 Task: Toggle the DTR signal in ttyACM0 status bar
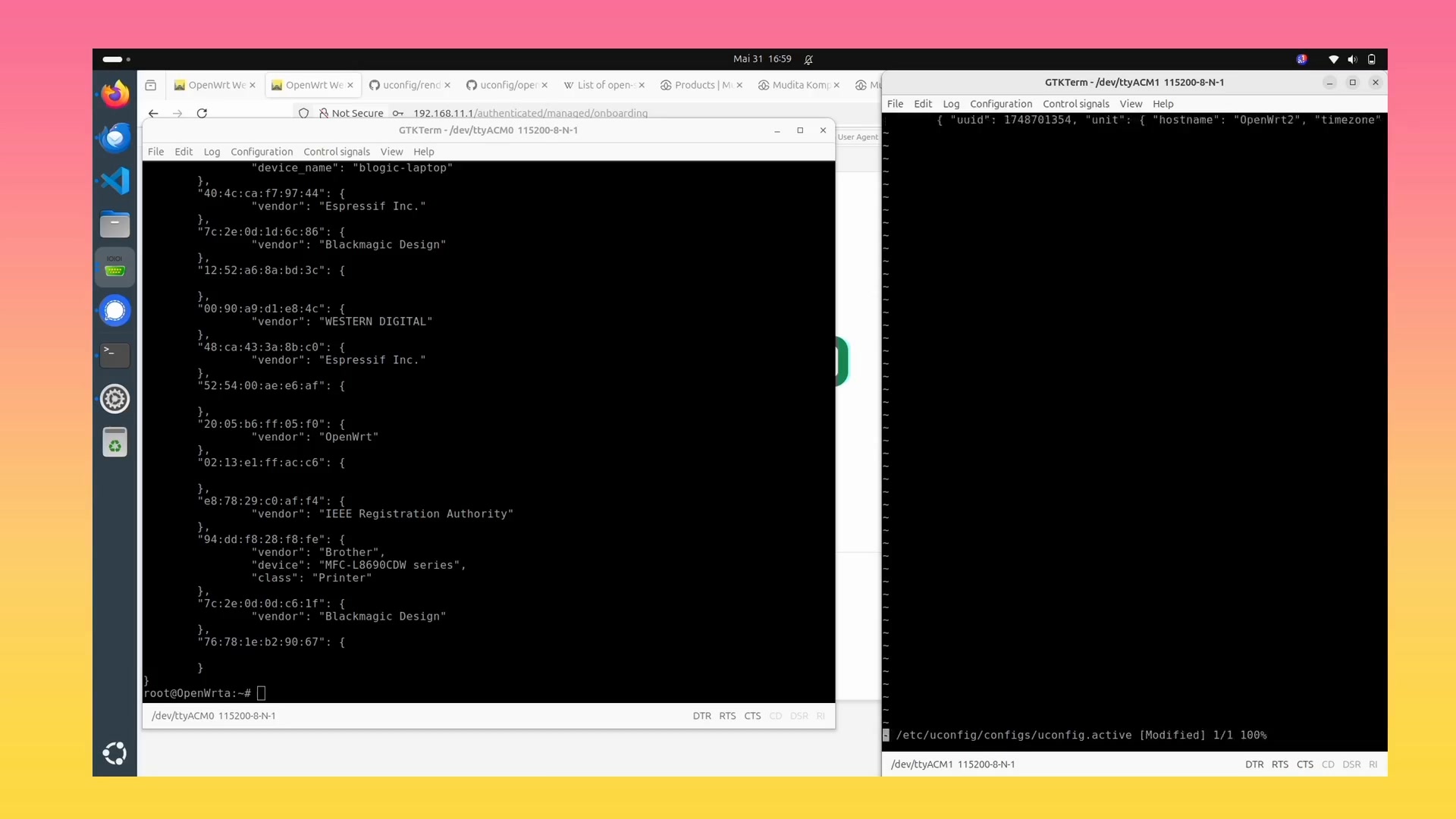[701, 716]
